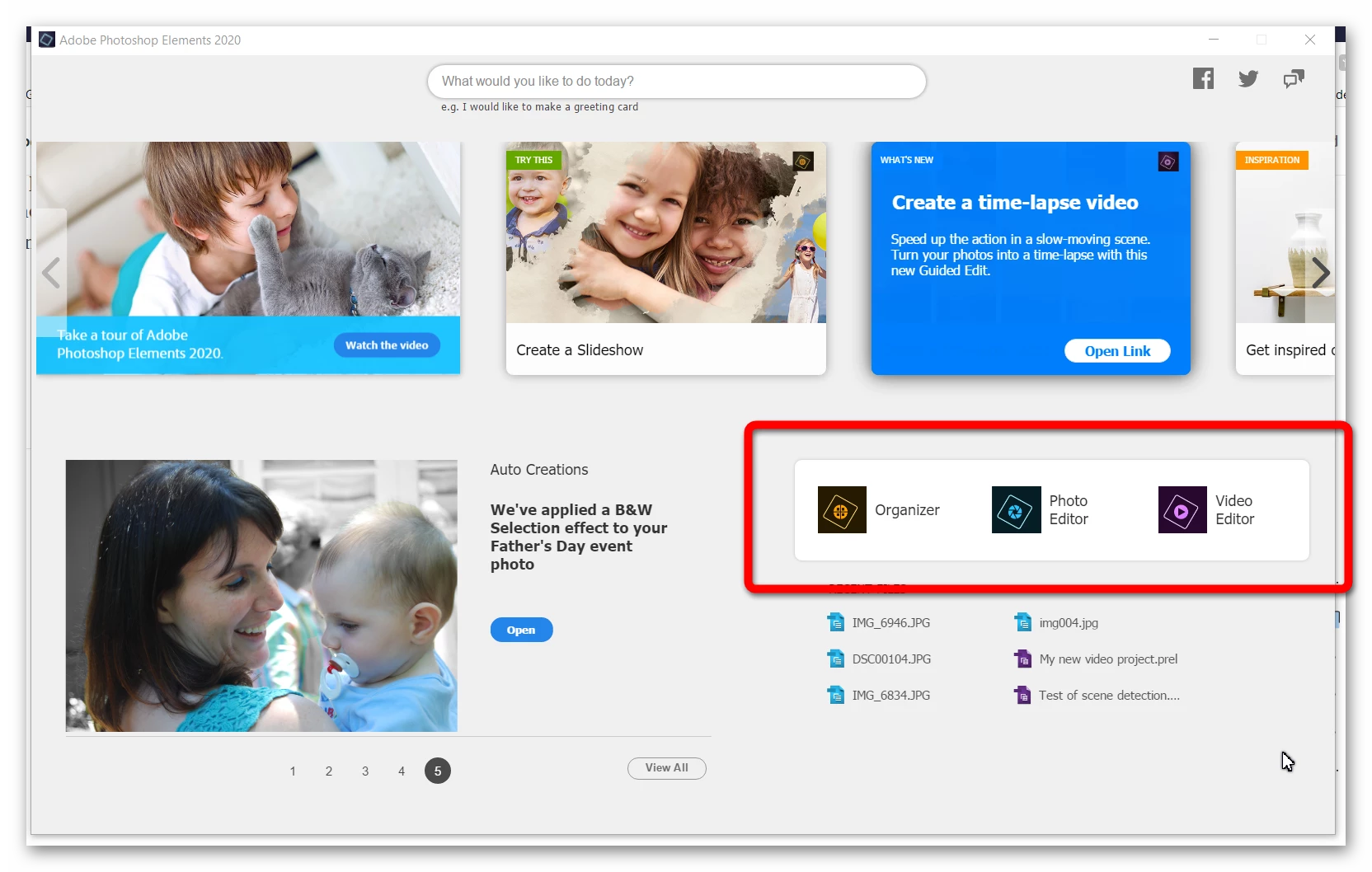Click the img004.jpg file icon
Image resolution: width=1372 pixels, height=872 pixels.
1023,622
